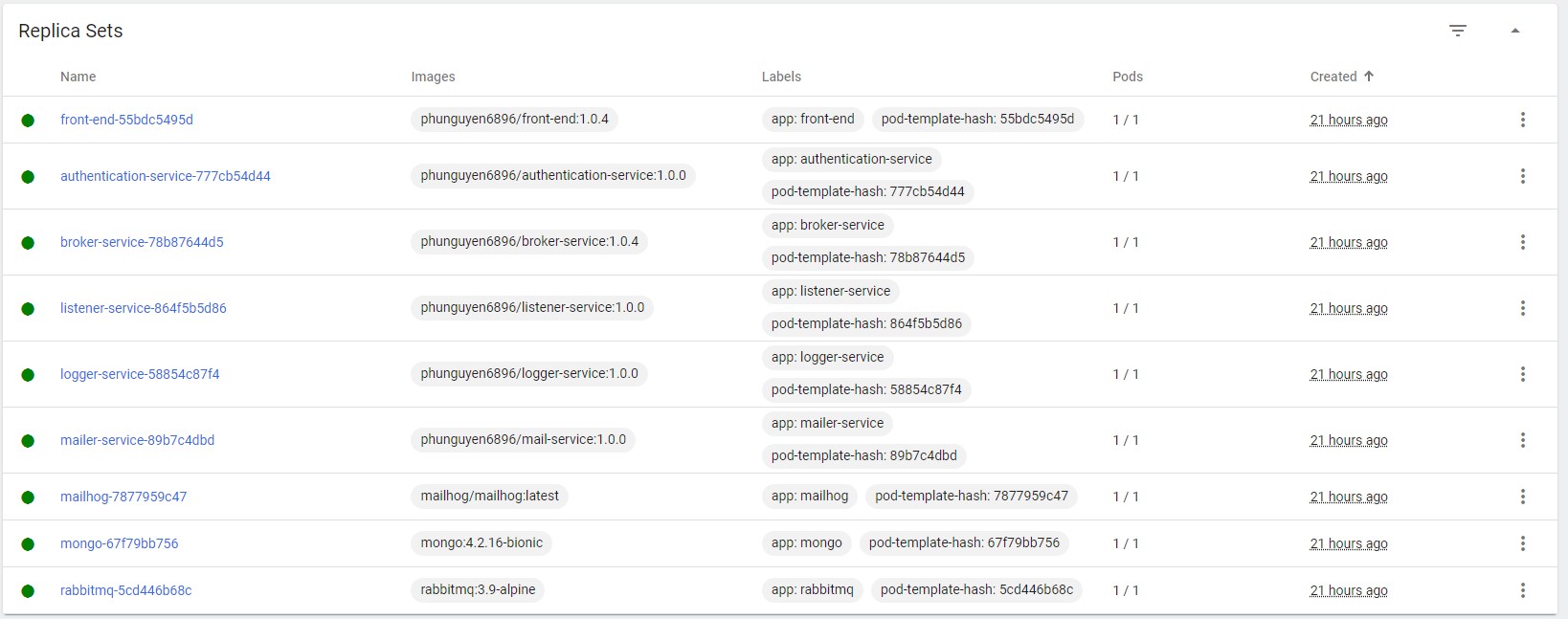Click the mailhog/mailhog:latest image chip

point(489,496)
